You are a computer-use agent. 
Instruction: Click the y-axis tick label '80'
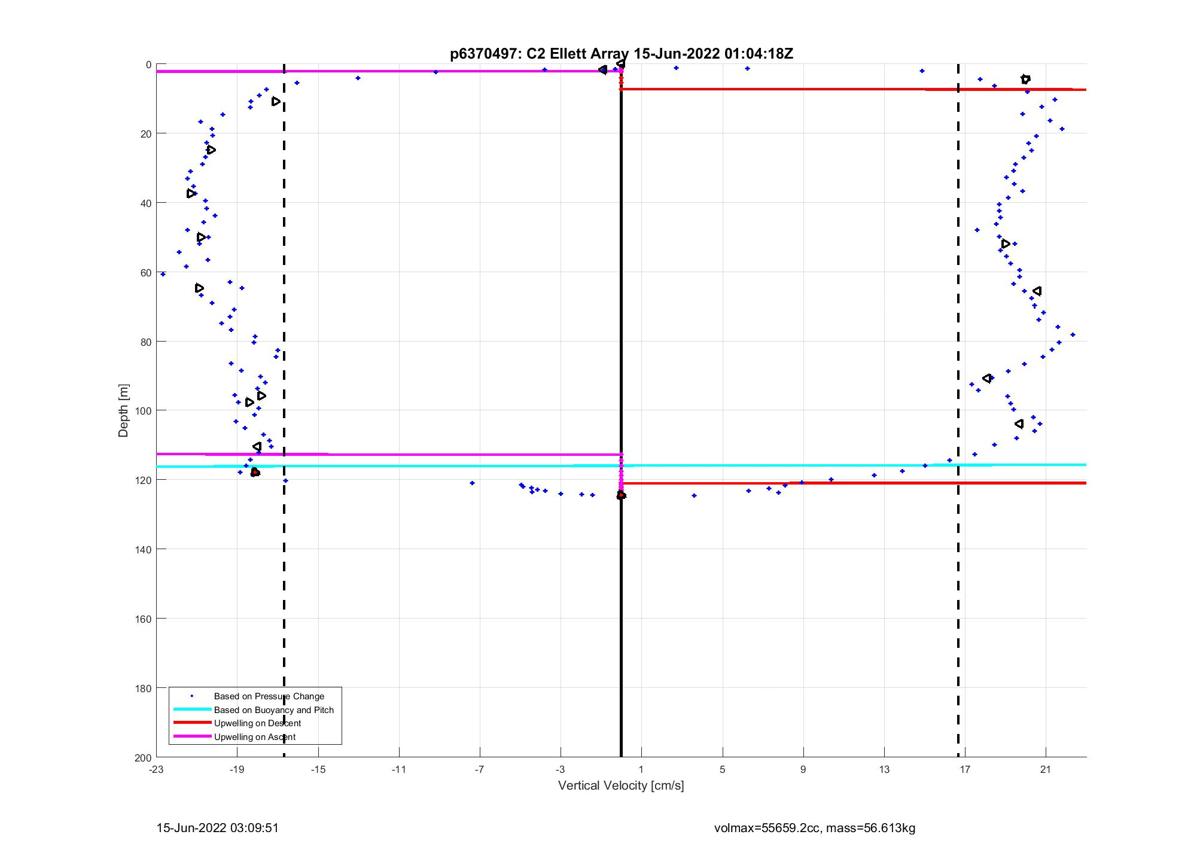click(145, 342)
